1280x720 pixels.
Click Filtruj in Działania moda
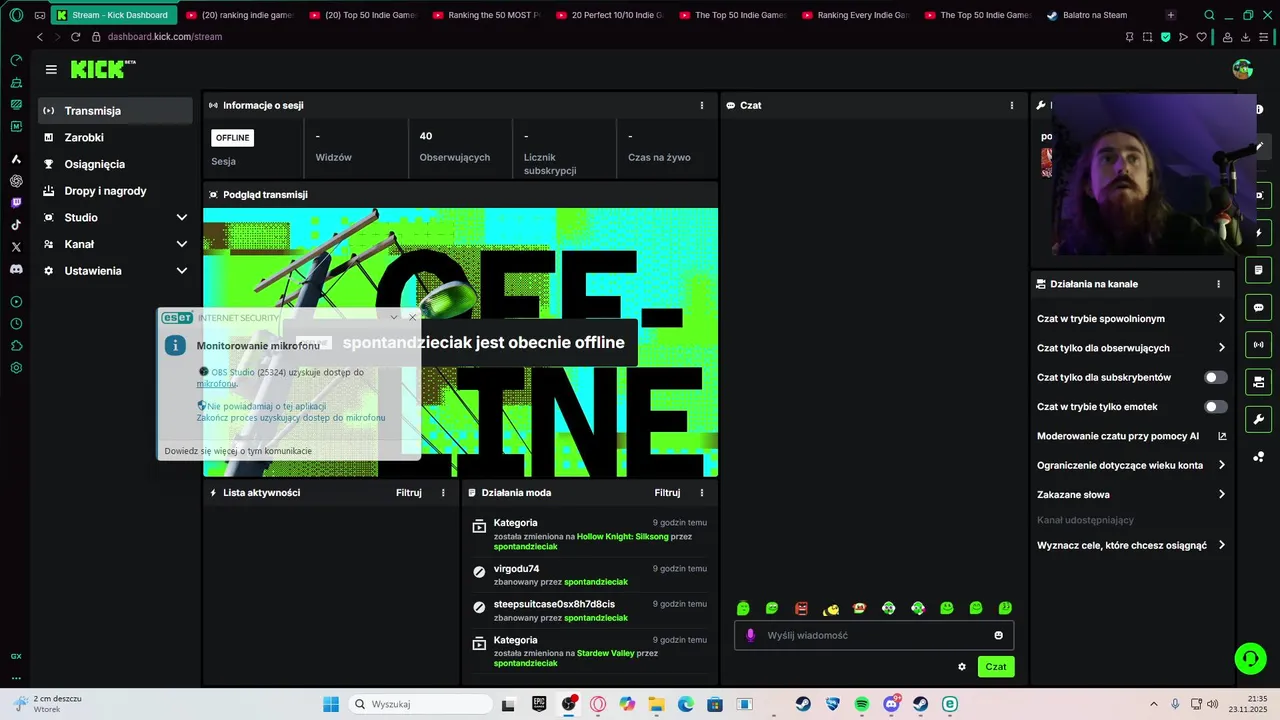pos(667,493)
